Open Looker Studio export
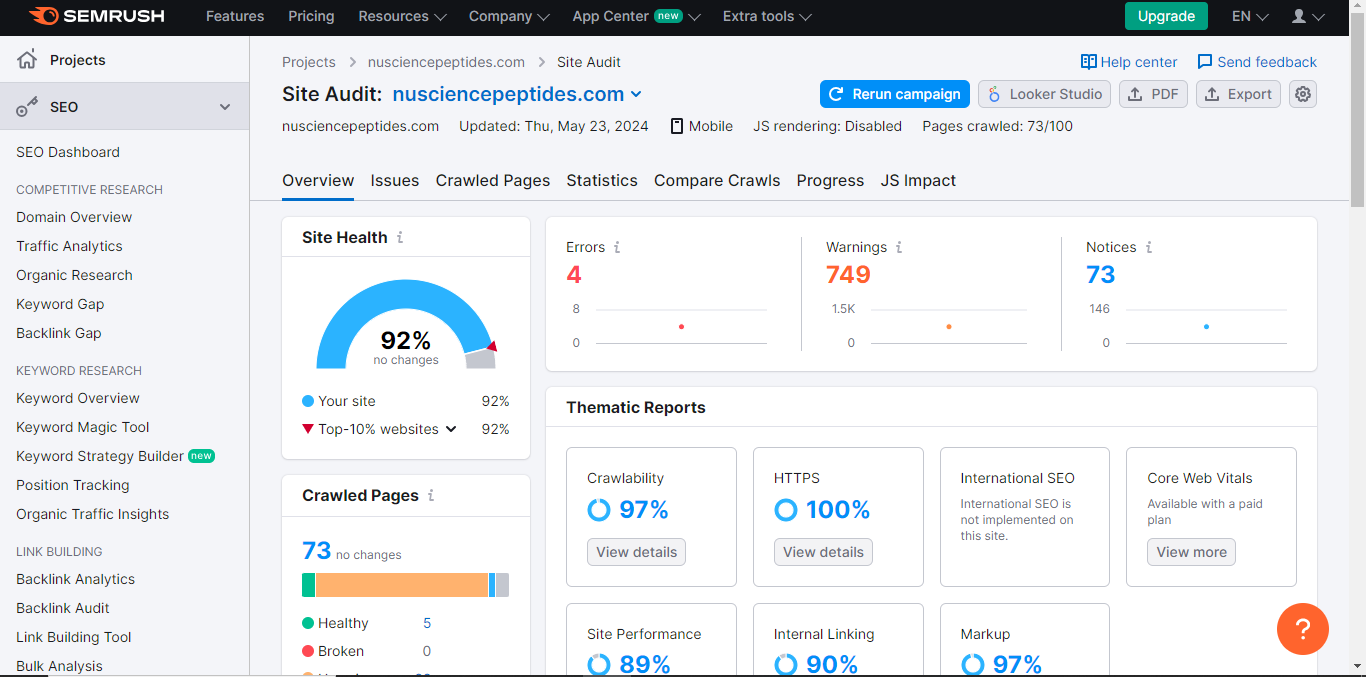Viewport: 1366px width, 677px height. [x=1045, y=94]
